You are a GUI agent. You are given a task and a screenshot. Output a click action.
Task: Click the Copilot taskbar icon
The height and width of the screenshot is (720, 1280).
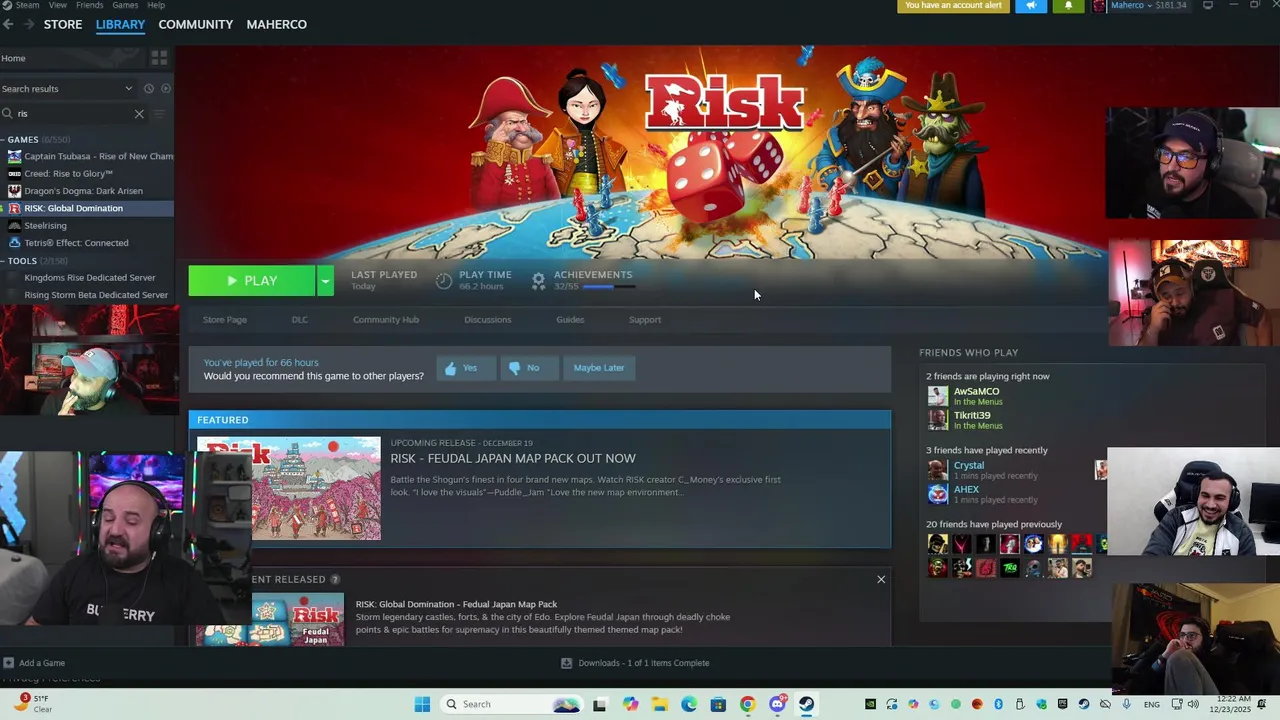(630, 704)
